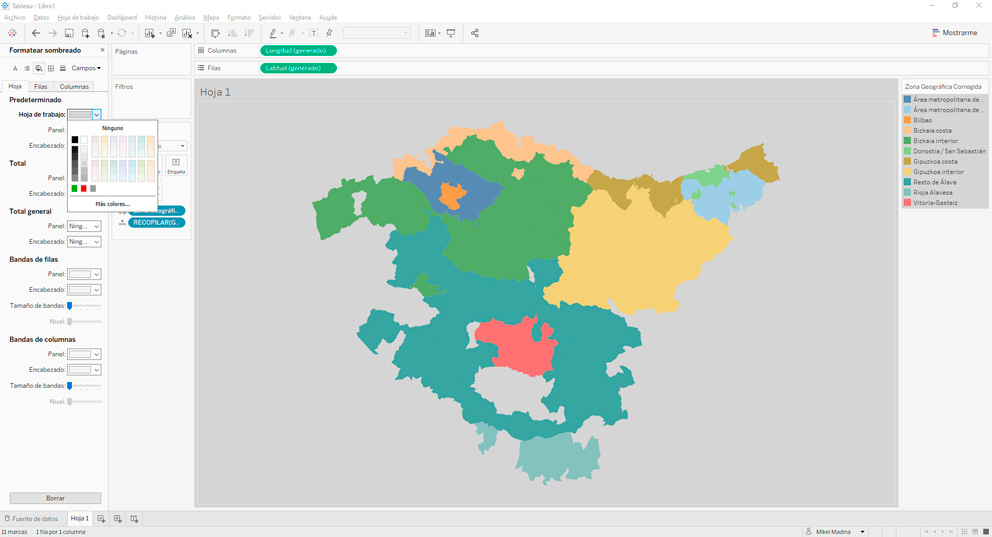The height and width of the screenshot is (537, 992).
Task: Select the alignment format icon
Action: coord(27,68)
